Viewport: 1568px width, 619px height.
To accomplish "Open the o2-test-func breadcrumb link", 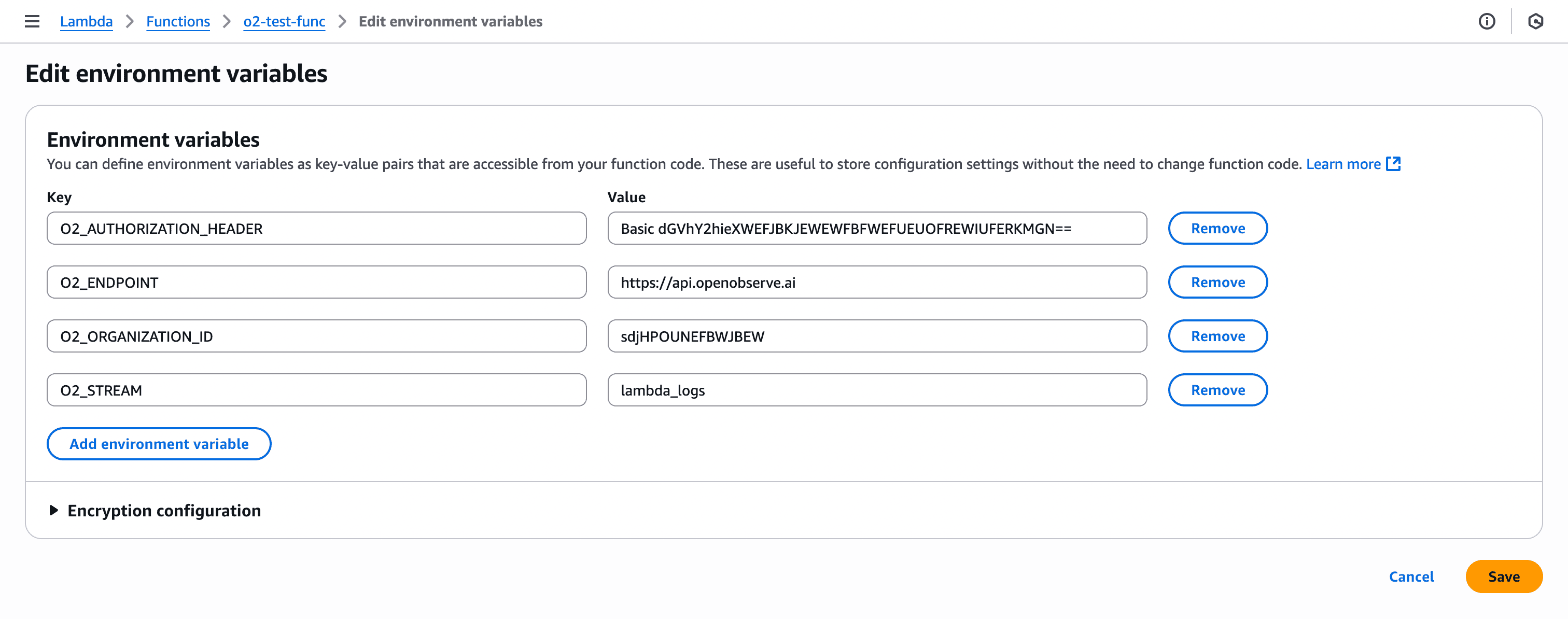I will (x=284, y=21).
